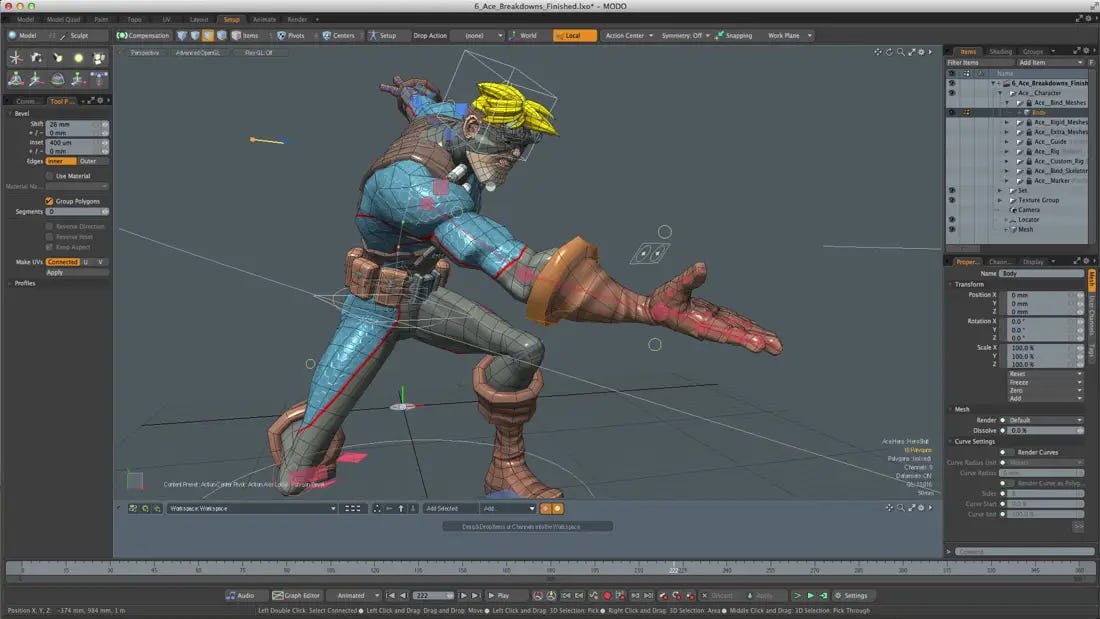Image resolution: width=1100 pixels, height=619 pixels.
Task: Click the Freeze transform button
Action: 1045,382
